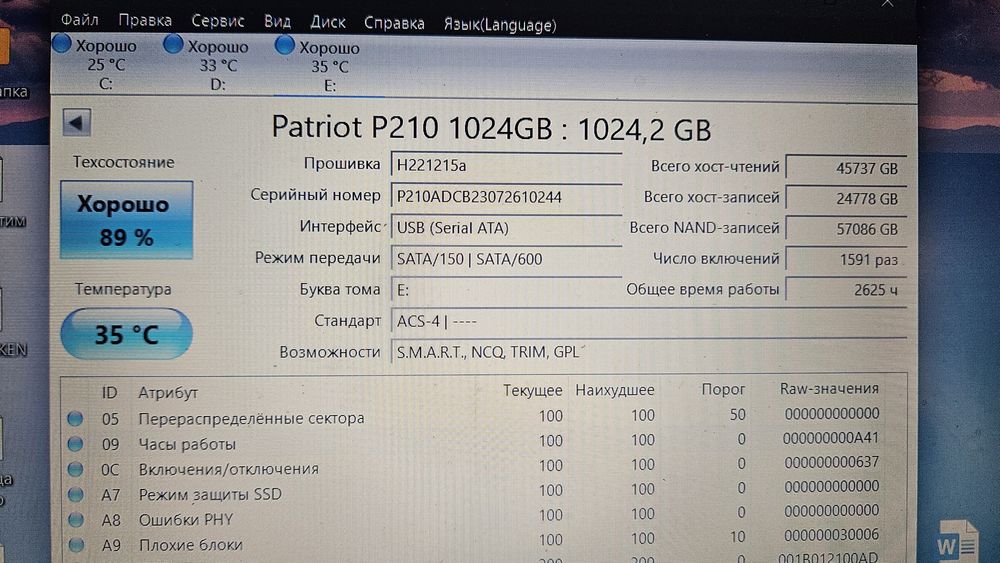This screenshot has width=1000, height=563.
Task: Open the Справка menu
Action: pyautogui.click(x=394, y=24)
